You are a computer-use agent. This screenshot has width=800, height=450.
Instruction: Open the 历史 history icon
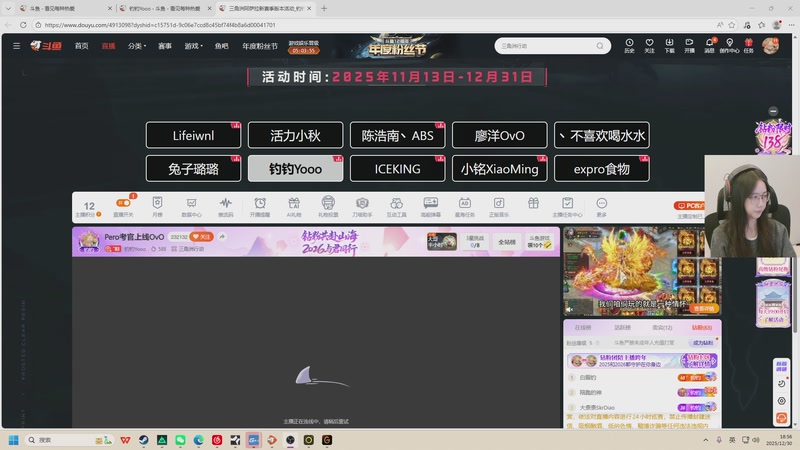click(629, 45)
